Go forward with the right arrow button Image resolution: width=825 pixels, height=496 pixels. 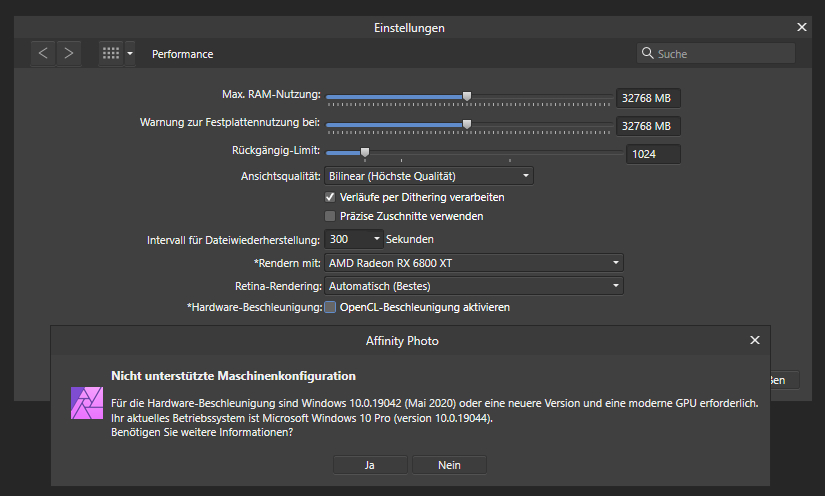click(69, 53)
